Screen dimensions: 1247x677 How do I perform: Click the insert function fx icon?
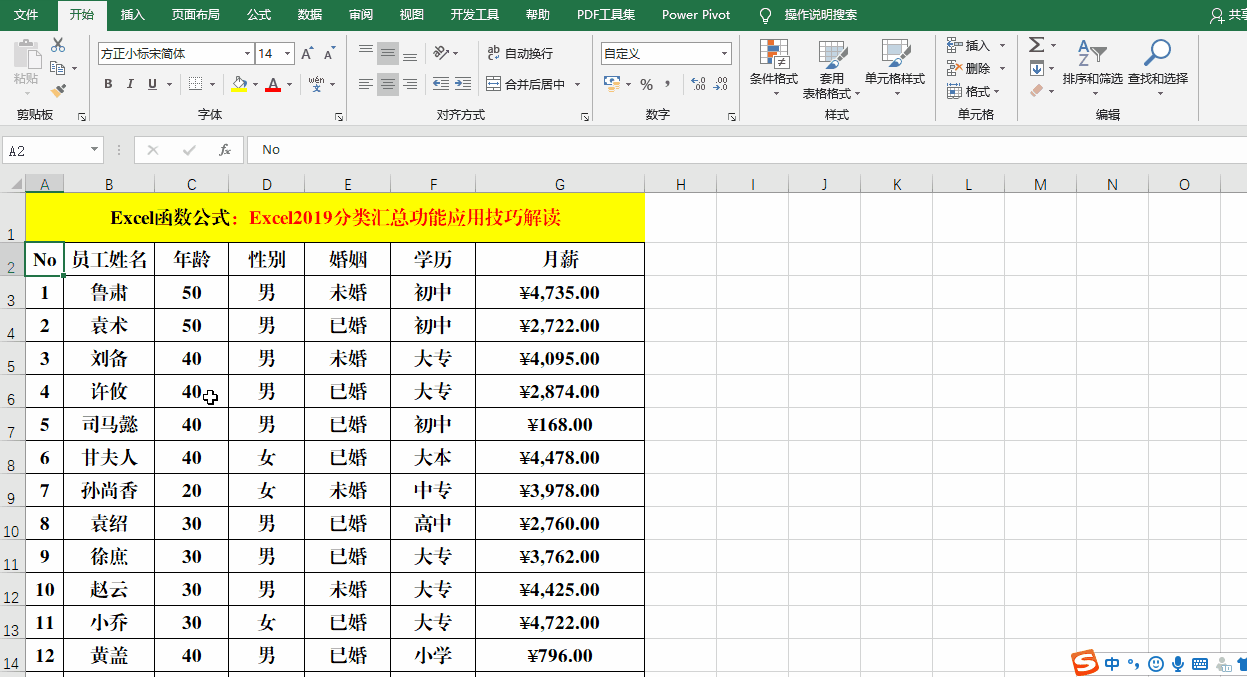pyautogui.click(x=225, y=150)
